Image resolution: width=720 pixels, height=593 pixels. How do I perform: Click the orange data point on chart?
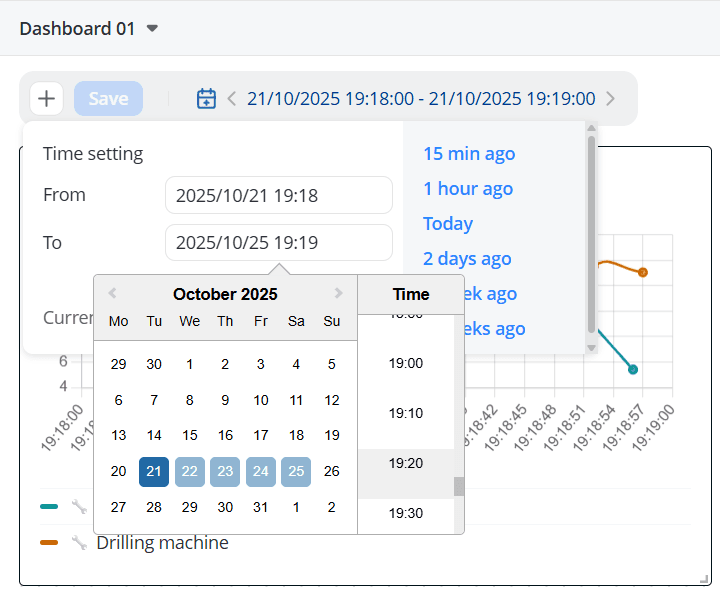[x=643, y=272]
